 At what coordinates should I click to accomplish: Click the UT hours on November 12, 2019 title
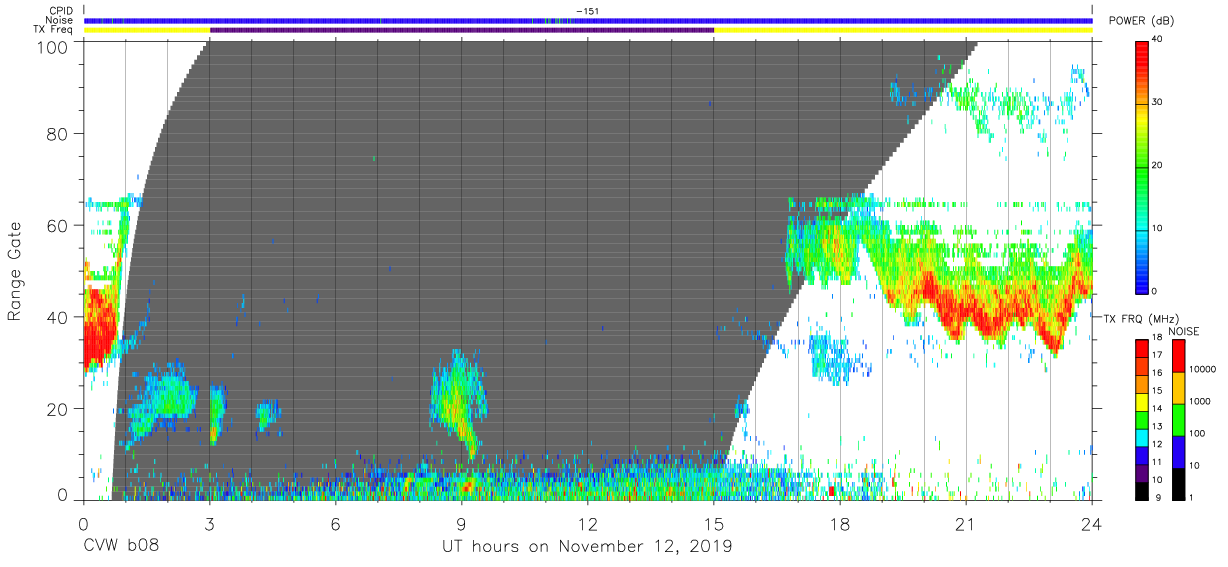tap(588, 547)
